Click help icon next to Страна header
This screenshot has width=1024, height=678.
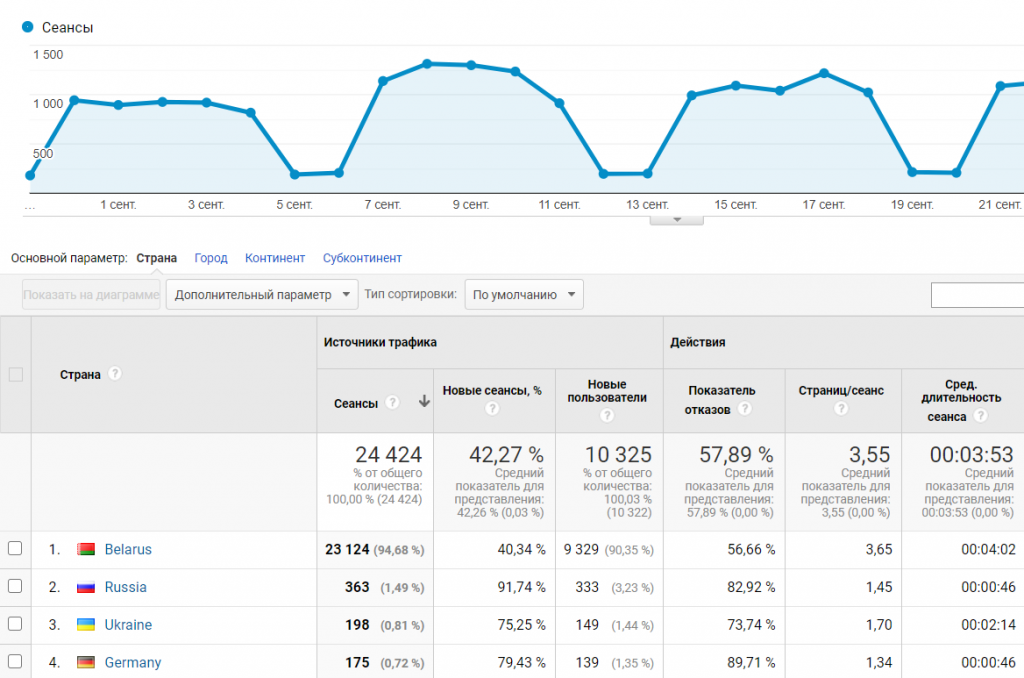pos(115,374)
